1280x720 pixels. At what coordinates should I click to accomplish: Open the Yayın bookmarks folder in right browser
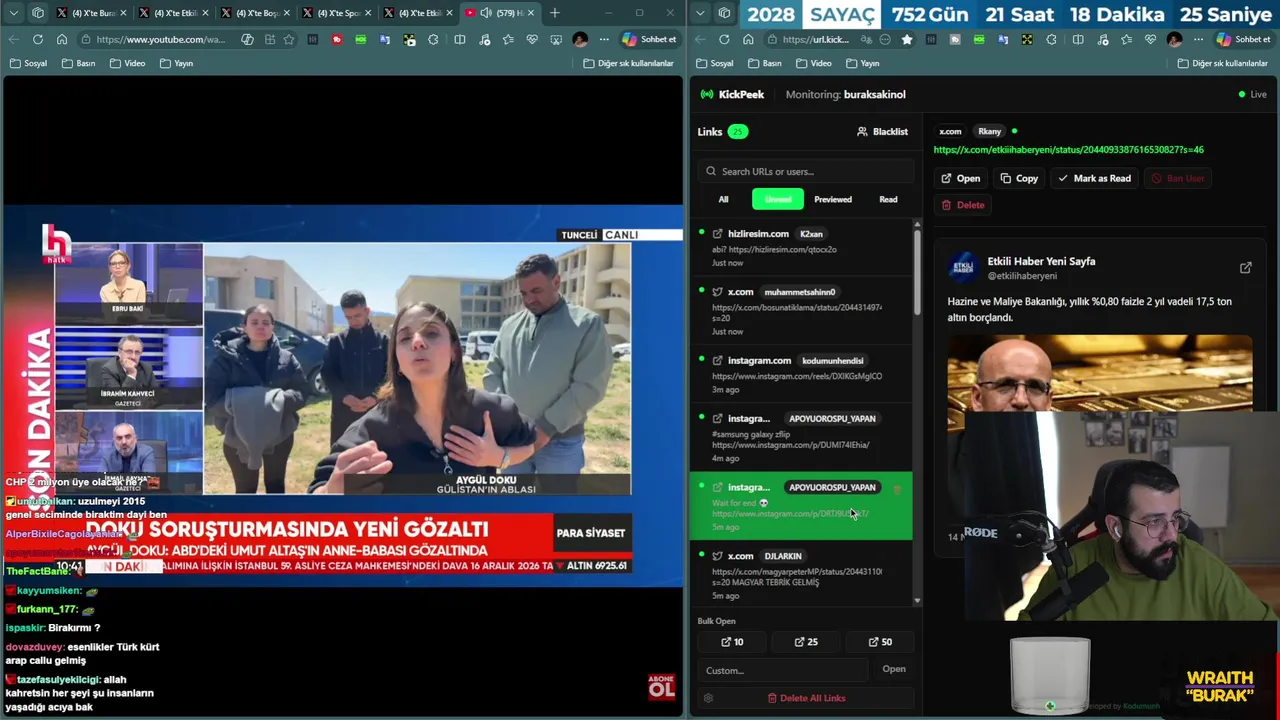coord(863,63)
